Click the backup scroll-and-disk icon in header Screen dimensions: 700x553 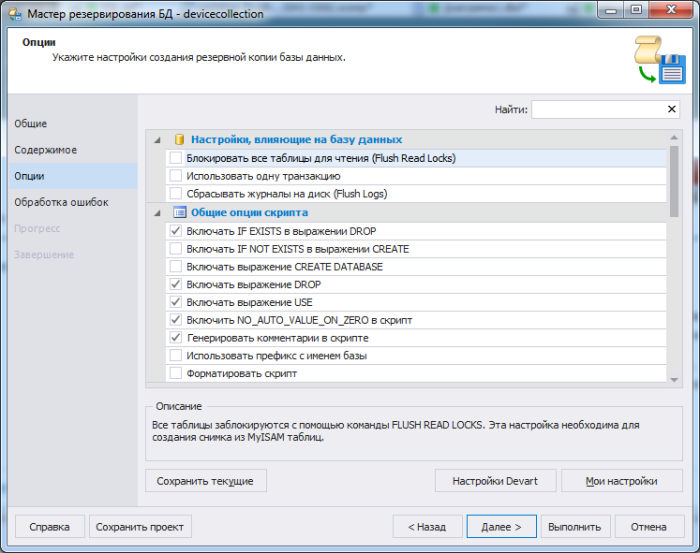click(x=660, y=63)
